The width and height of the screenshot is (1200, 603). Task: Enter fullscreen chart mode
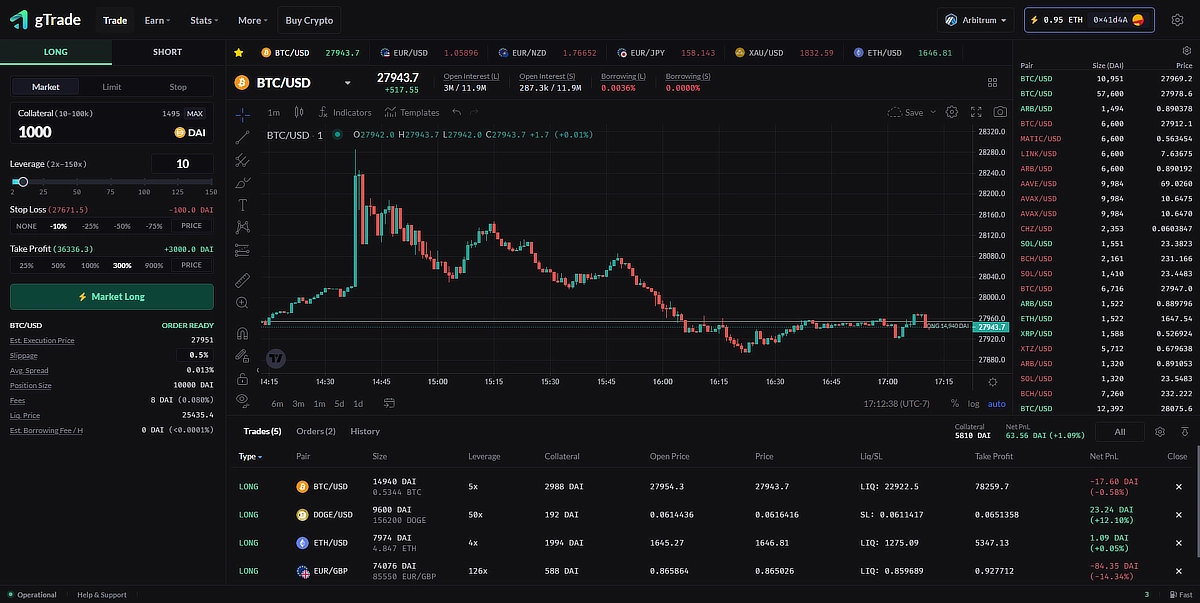tap(976, 113)
